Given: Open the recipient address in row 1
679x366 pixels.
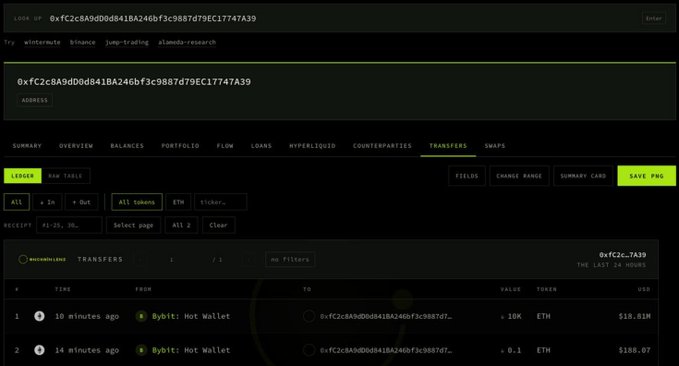Looking at the screenshot, I should (x=386, y=316).
